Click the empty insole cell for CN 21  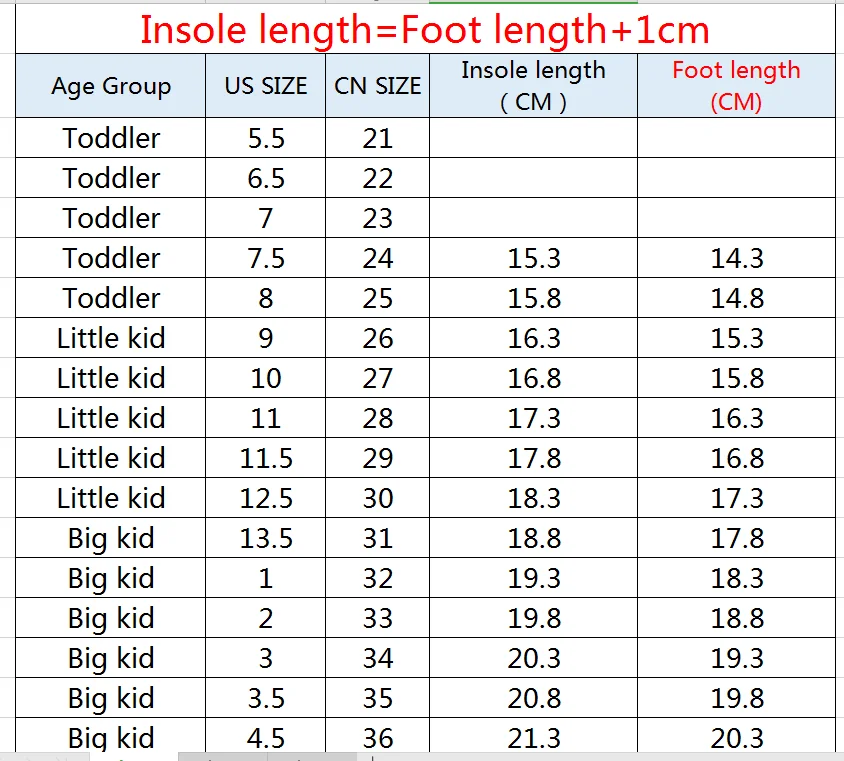(533, 138)
